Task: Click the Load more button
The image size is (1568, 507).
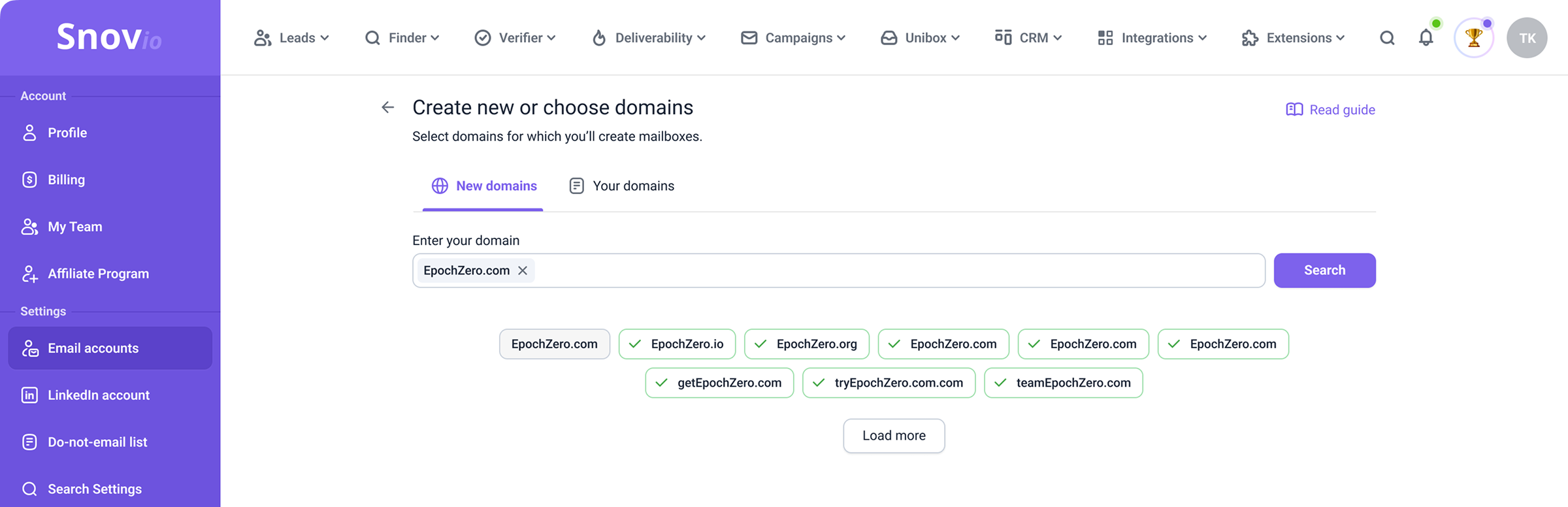Action: (894, 436)
